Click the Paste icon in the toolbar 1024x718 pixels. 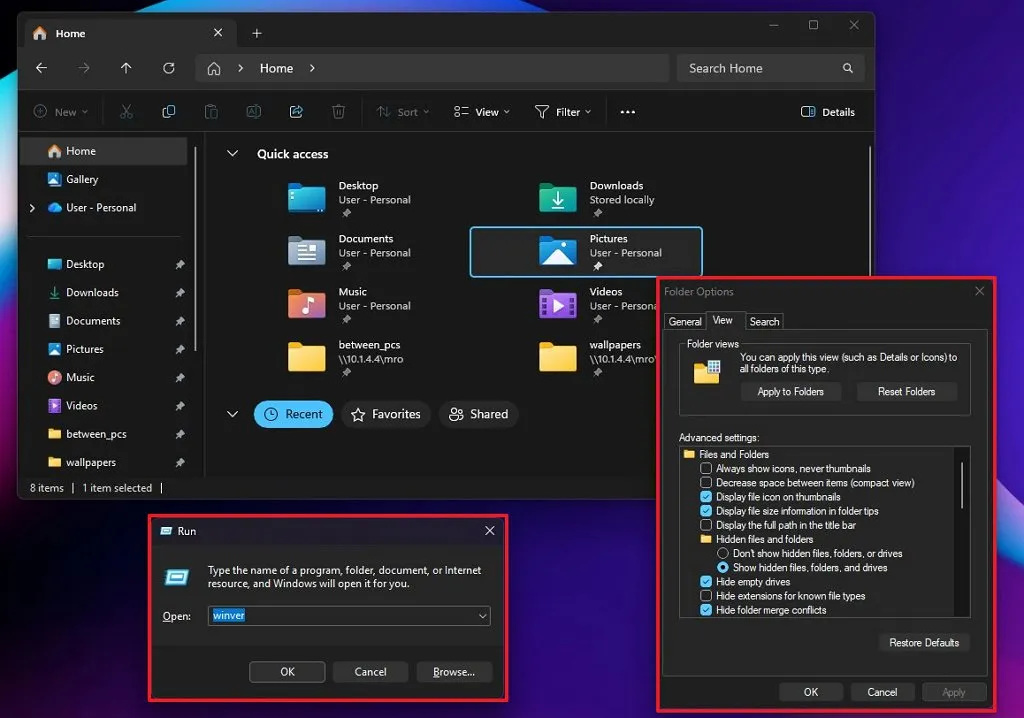click(x=211, y=111)
